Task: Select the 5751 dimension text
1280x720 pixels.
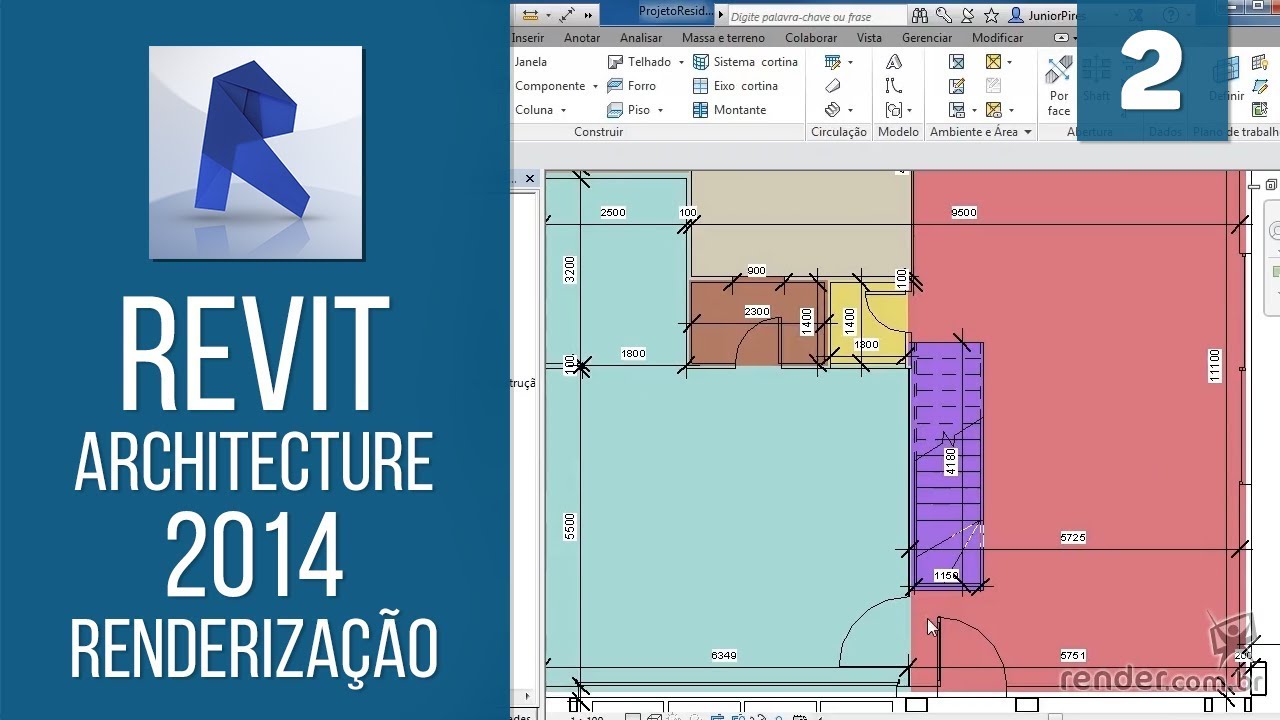Action: pos(1073,656)
